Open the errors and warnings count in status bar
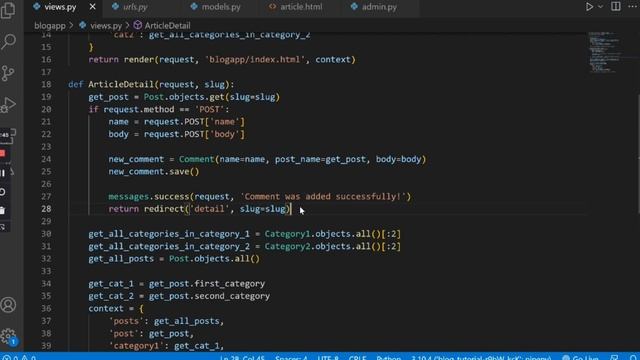This screenshot has width=640, height=360. (x=20, y=357)
